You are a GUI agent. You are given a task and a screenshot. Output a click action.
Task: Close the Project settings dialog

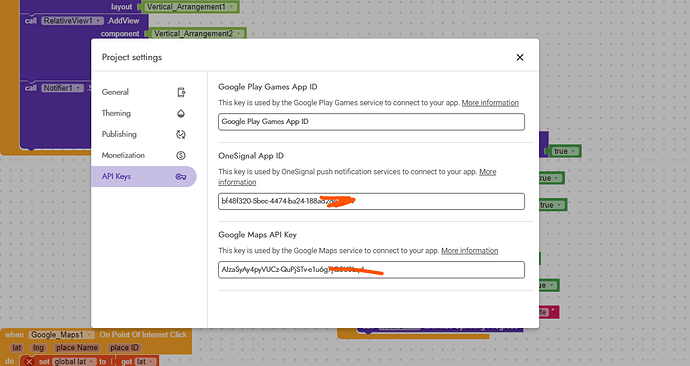coord(520,57)
